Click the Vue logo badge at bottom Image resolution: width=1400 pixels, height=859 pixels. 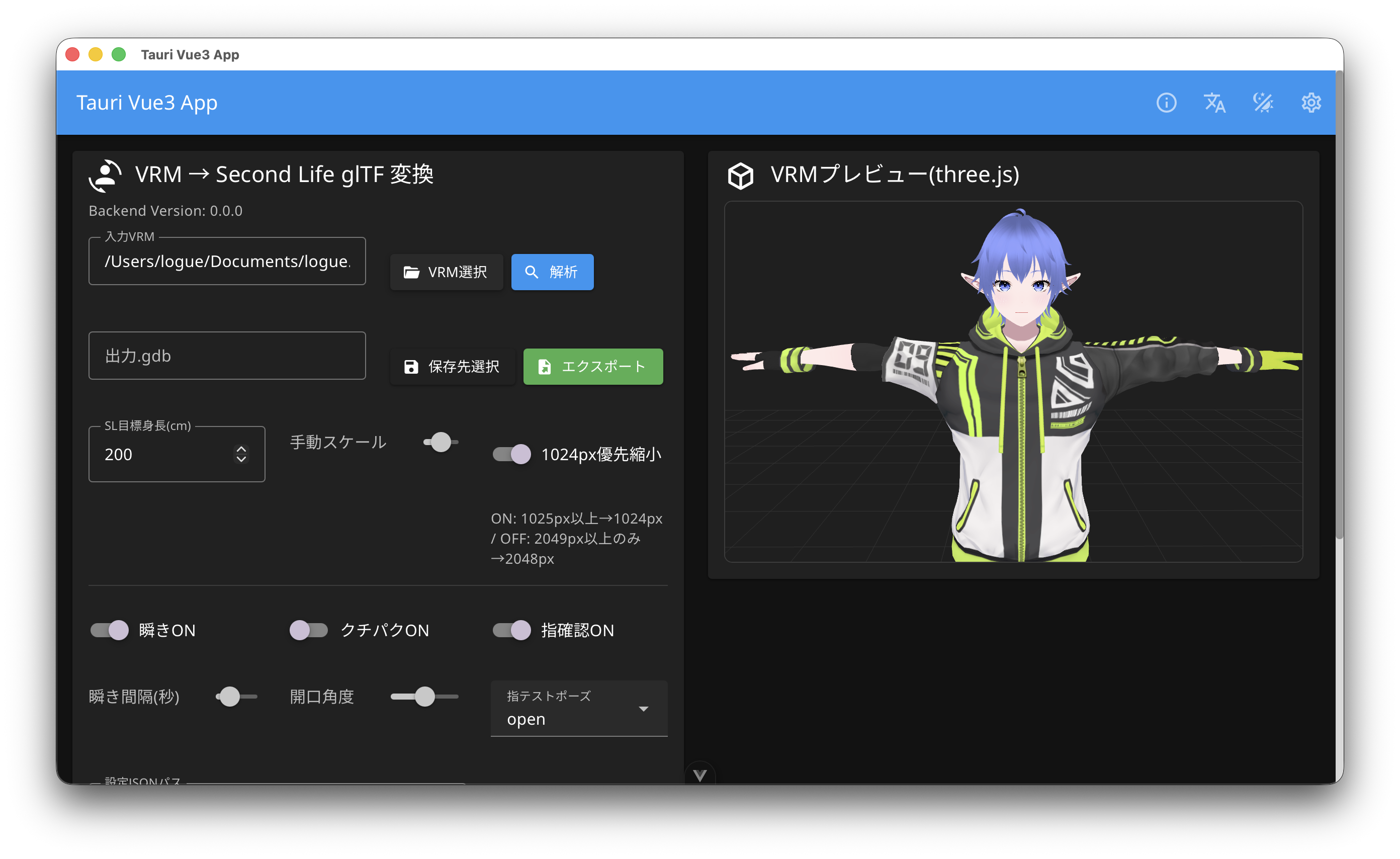point(699,775)
